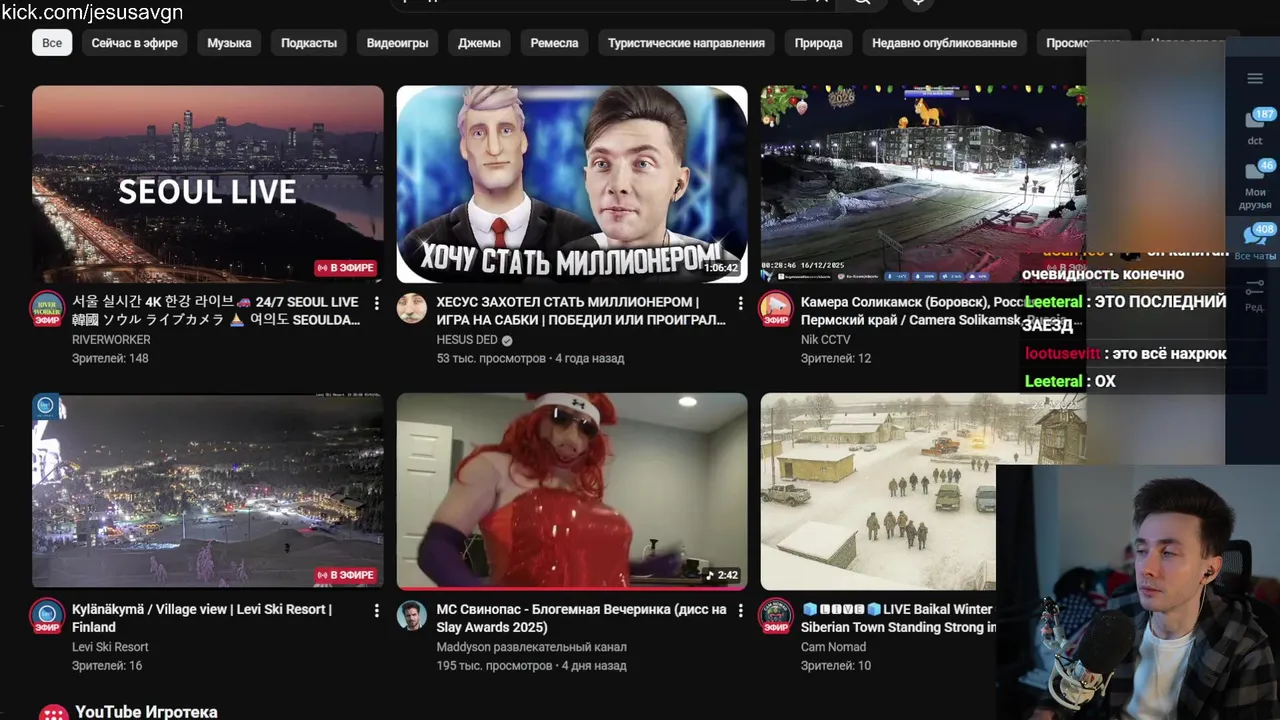Image resolution: width=1280 pixels, height=720 pixels.
Task: Click the HESUS DED verified checkmark
Action: pyautogui.click(x=507, y=340)
